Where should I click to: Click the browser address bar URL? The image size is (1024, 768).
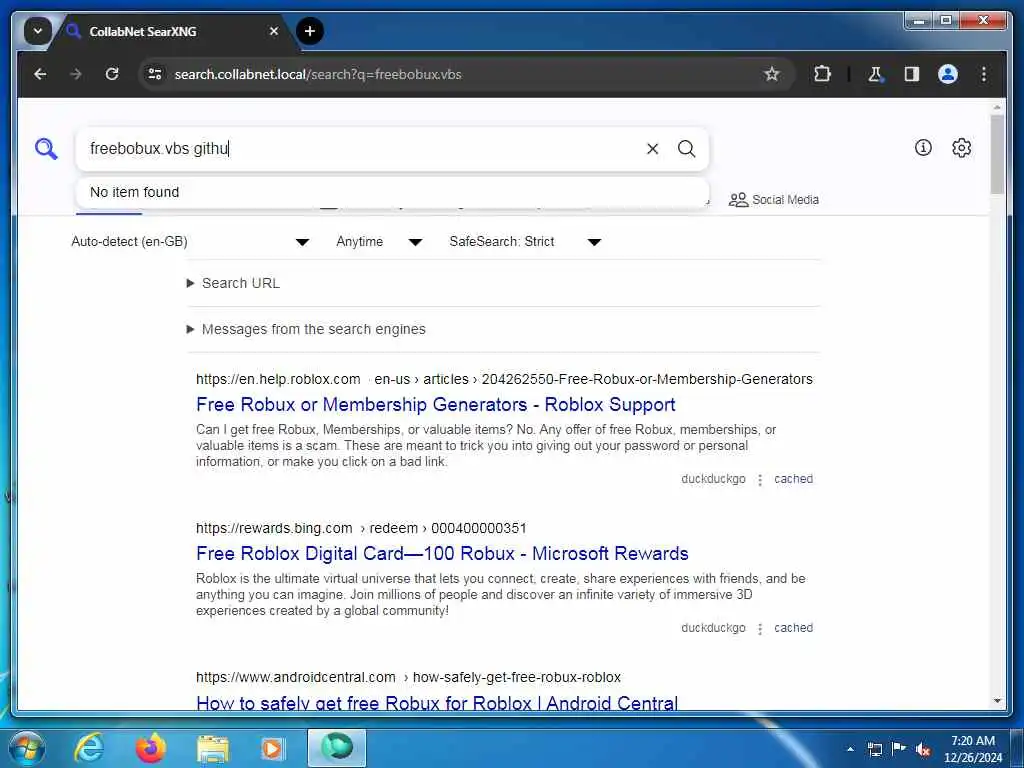tap(318, 74)
